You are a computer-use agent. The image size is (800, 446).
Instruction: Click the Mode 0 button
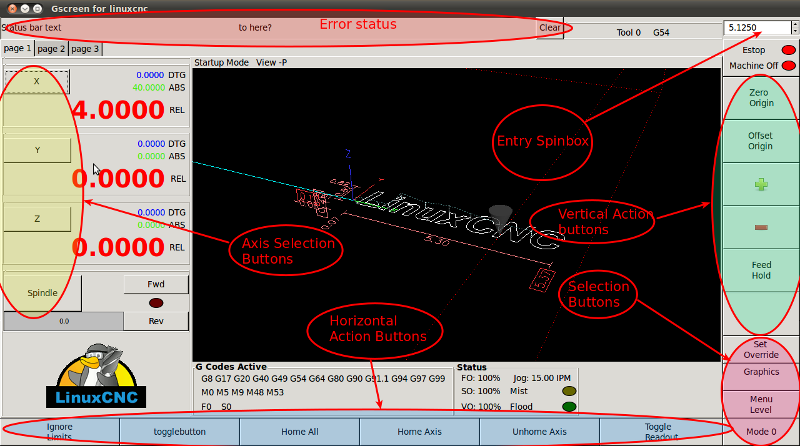pyautogui.click(x=761, y=432)
